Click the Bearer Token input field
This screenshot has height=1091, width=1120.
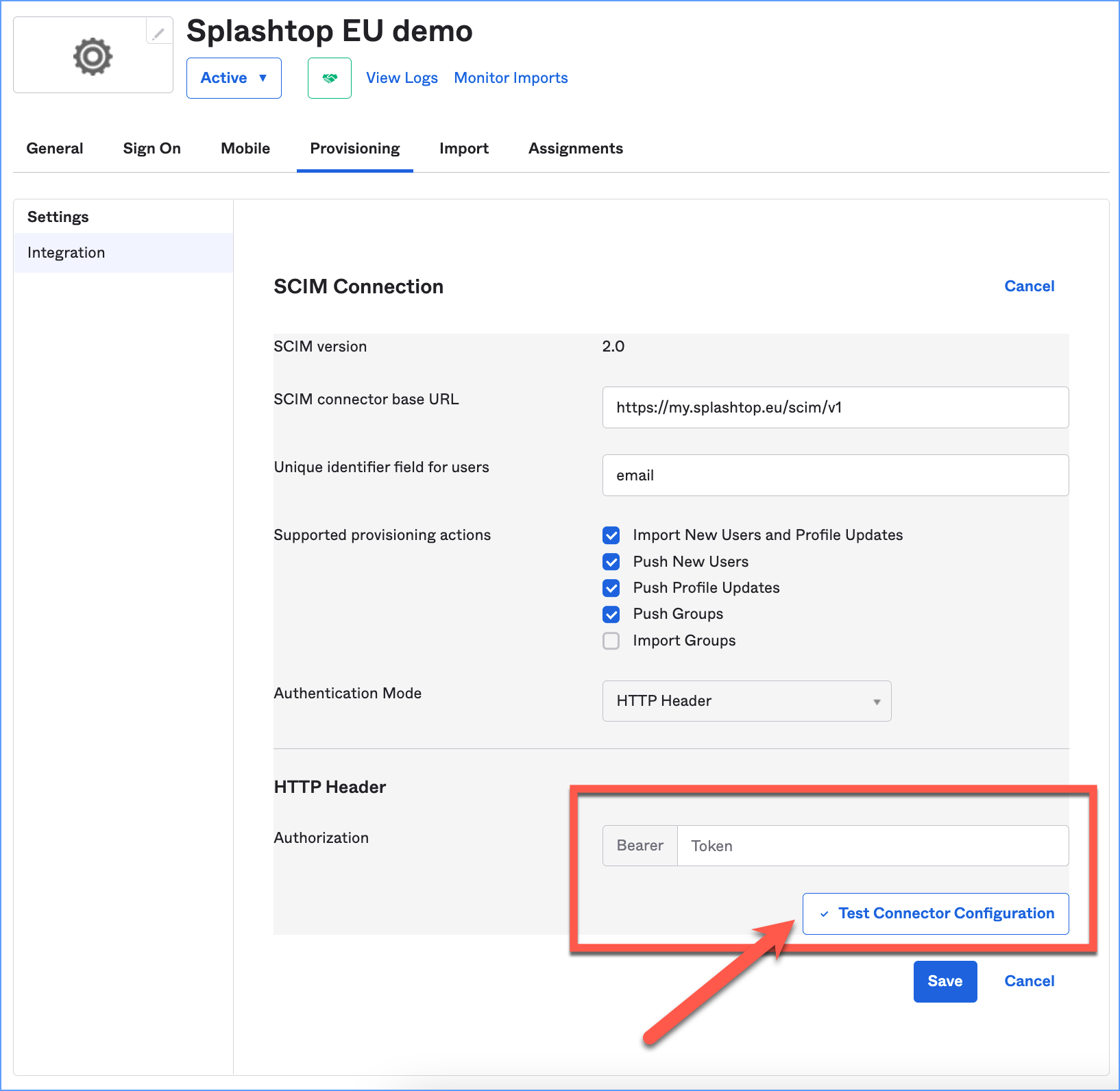[873, 846]
